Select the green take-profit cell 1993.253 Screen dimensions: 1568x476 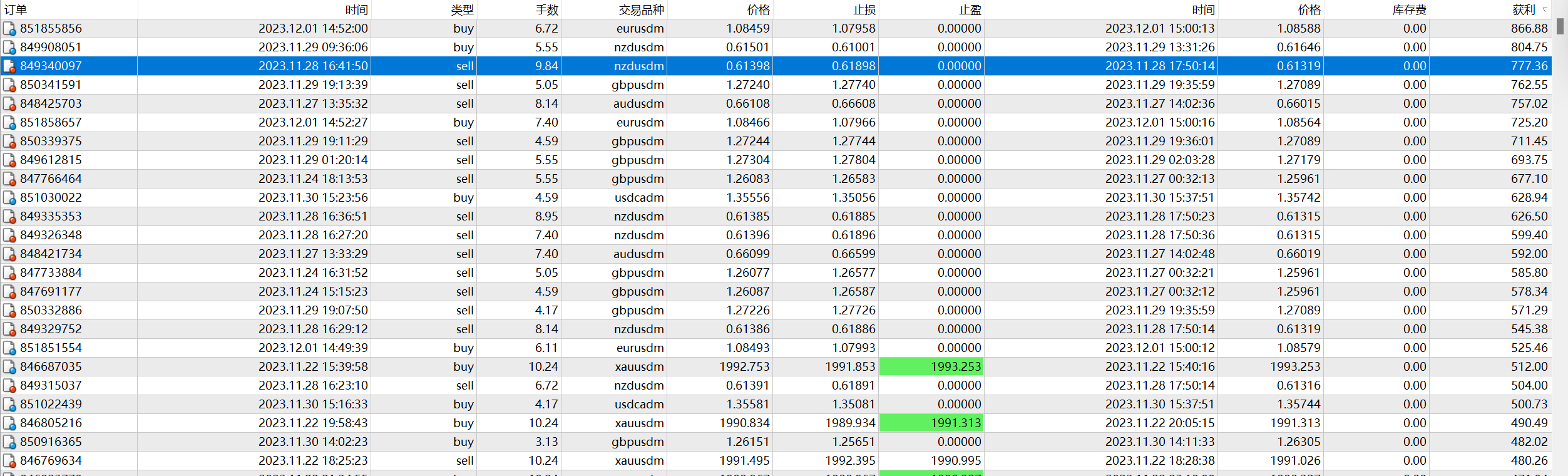(931, 366)
